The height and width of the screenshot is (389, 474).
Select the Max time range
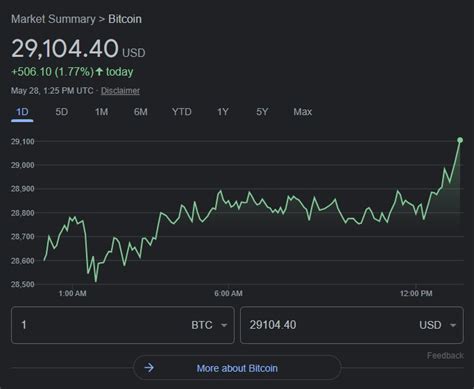[x=303, y=112]
